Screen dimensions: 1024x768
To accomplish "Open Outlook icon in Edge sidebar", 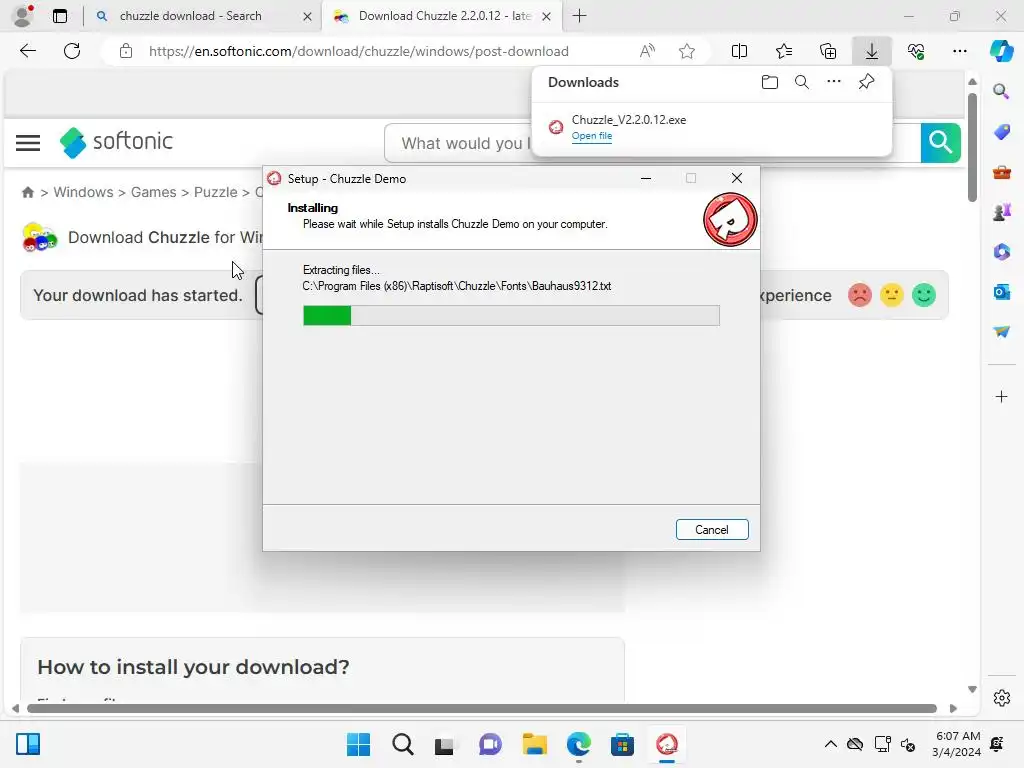I will pos(1001,291).
